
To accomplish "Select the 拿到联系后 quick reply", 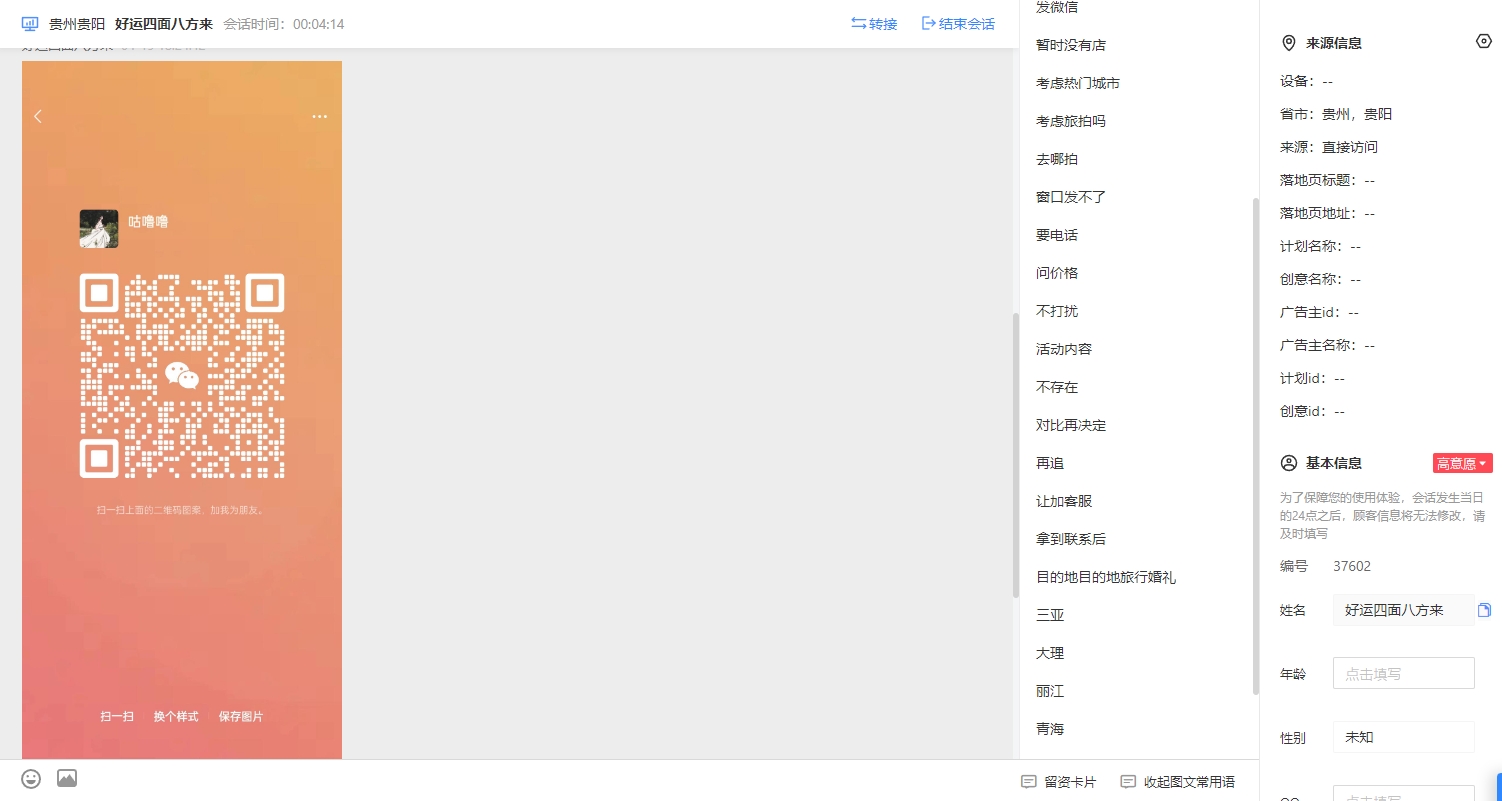I will point(1071,539).
